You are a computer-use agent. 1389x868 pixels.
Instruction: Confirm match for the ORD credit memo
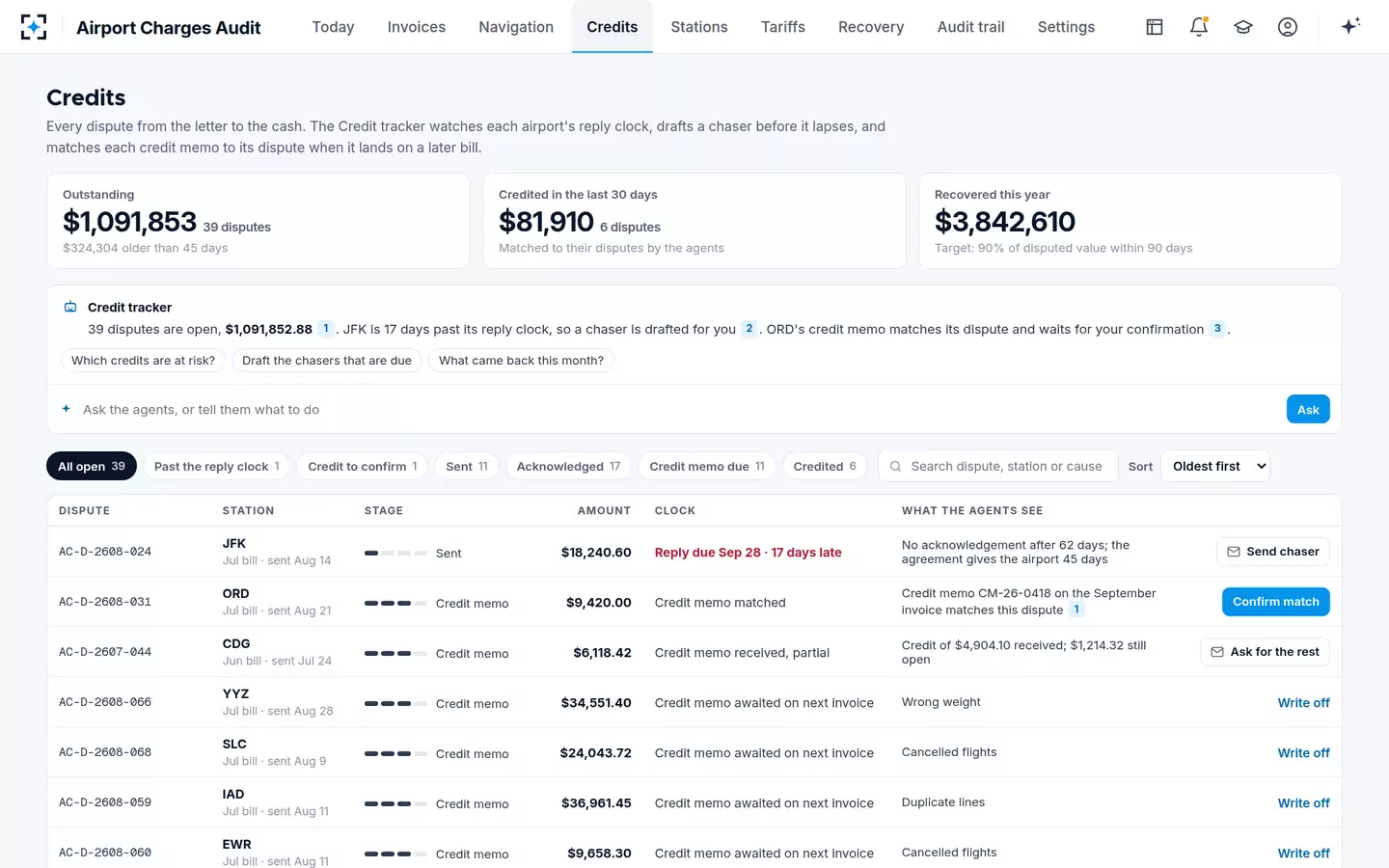[1275, 602]
